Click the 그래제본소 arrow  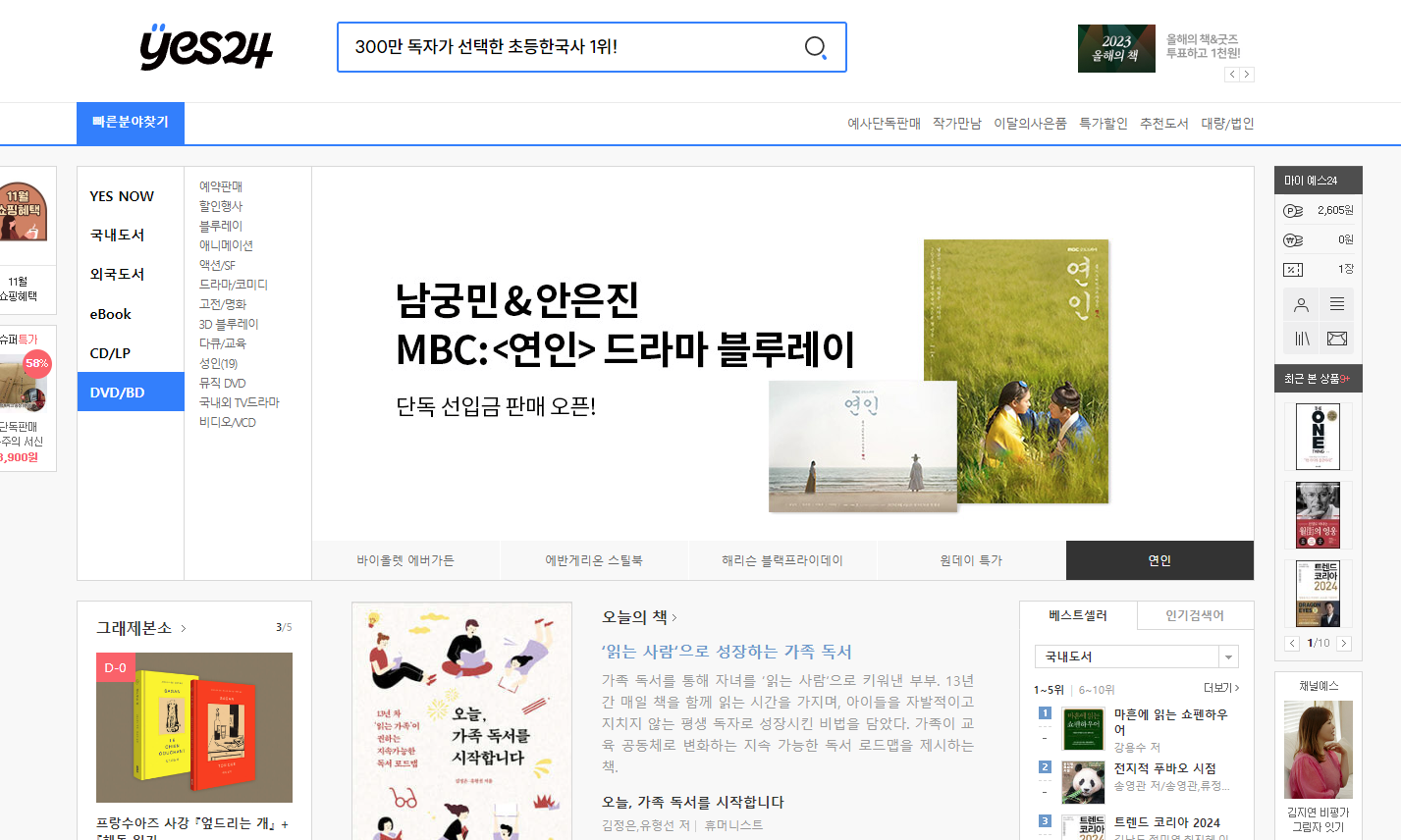click(x=184, y=628)
